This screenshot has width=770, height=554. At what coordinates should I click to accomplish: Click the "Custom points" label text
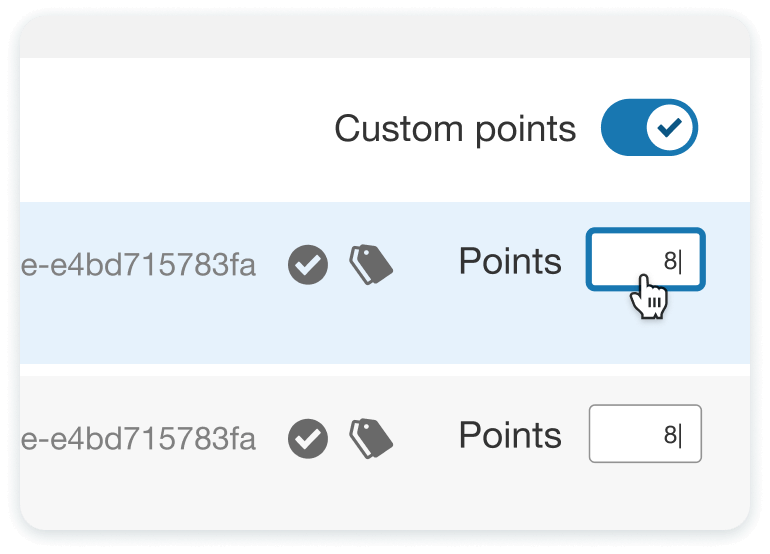455,129
